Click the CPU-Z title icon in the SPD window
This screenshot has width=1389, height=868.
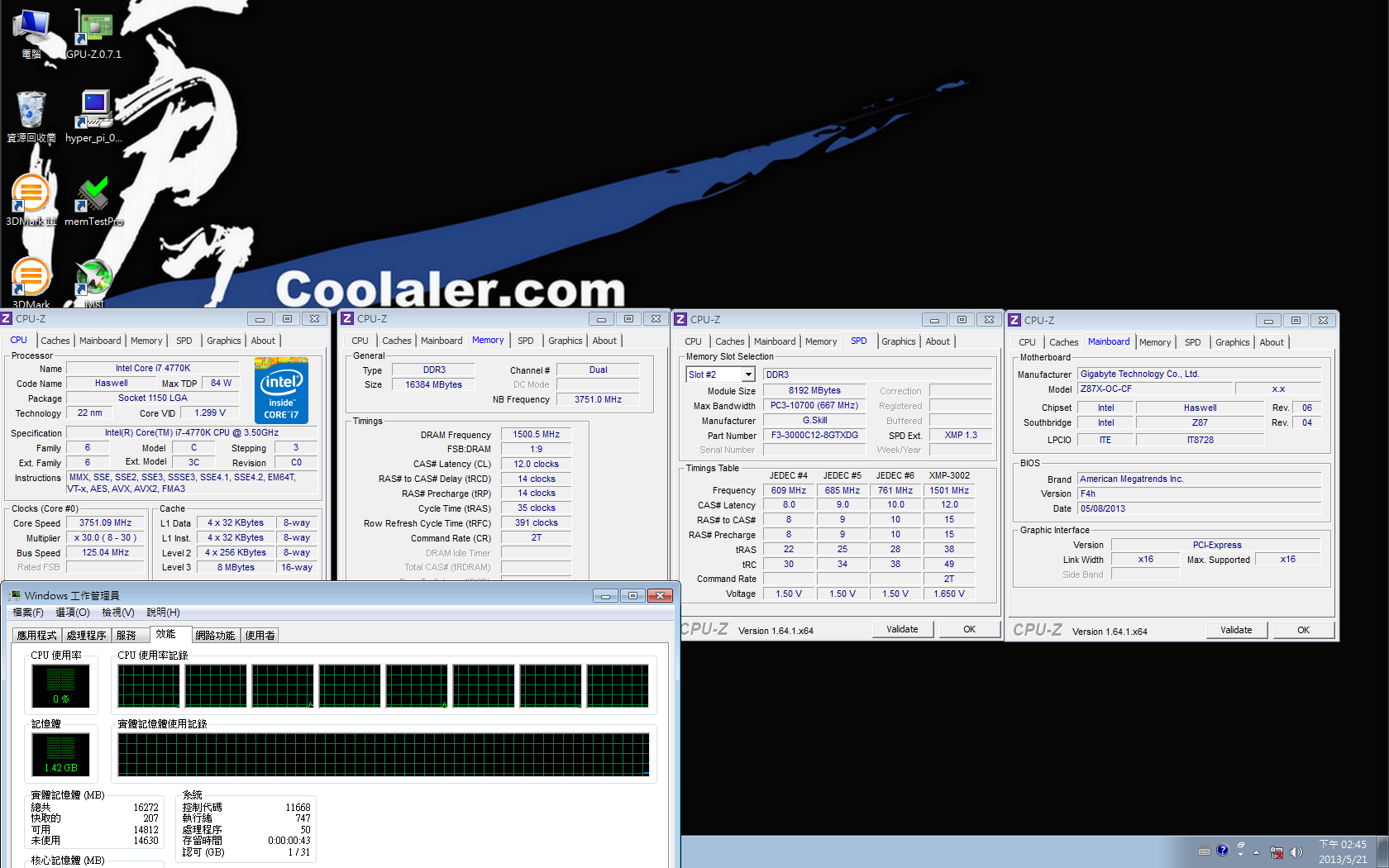click(681, 319)
